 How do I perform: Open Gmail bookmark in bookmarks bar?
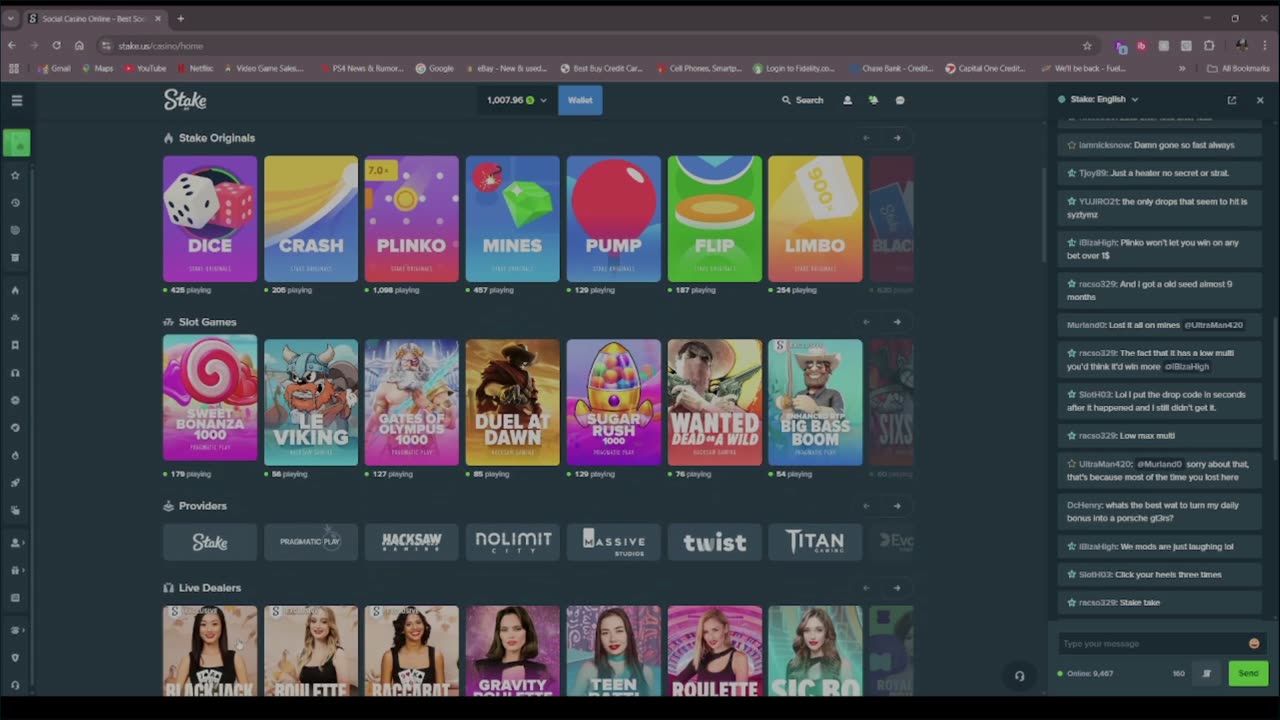(x=53, y=68)
